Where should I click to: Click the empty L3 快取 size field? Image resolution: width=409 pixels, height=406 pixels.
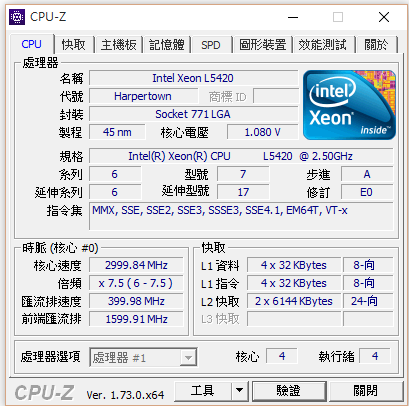click(294, 319)
